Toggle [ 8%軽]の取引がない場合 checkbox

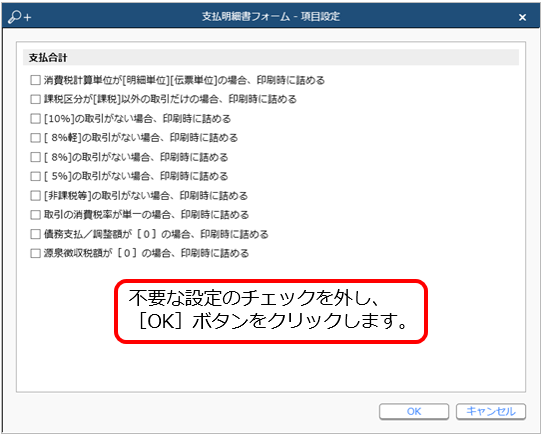click(x=35, y=138)
